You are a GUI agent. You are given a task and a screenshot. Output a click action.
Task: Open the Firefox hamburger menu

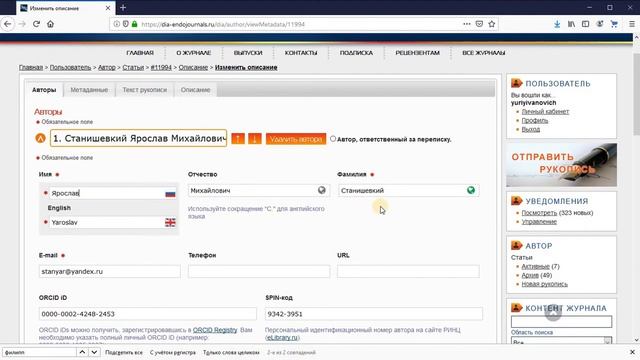(x=631, y=24)
